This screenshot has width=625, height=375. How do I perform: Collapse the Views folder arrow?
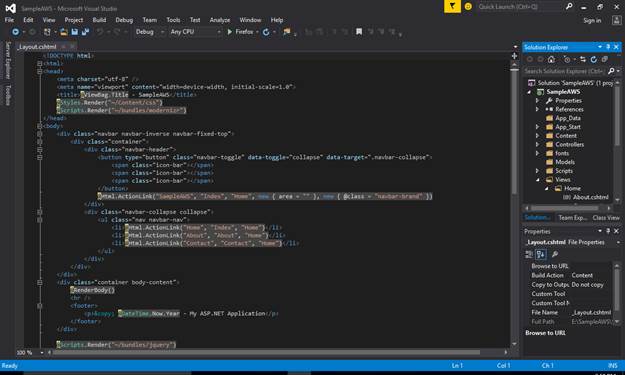click(x=537, y=180)
